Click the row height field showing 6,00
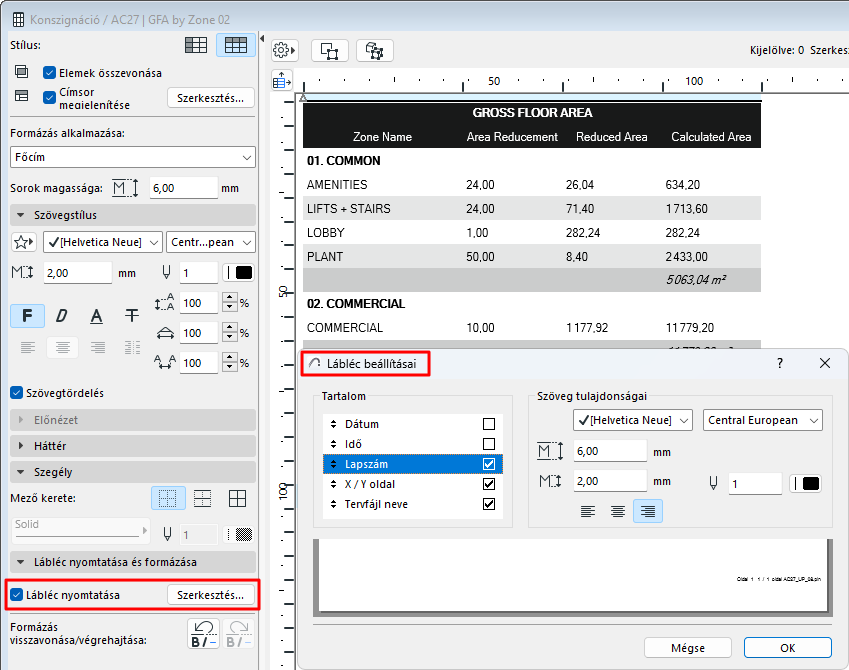 183,187
